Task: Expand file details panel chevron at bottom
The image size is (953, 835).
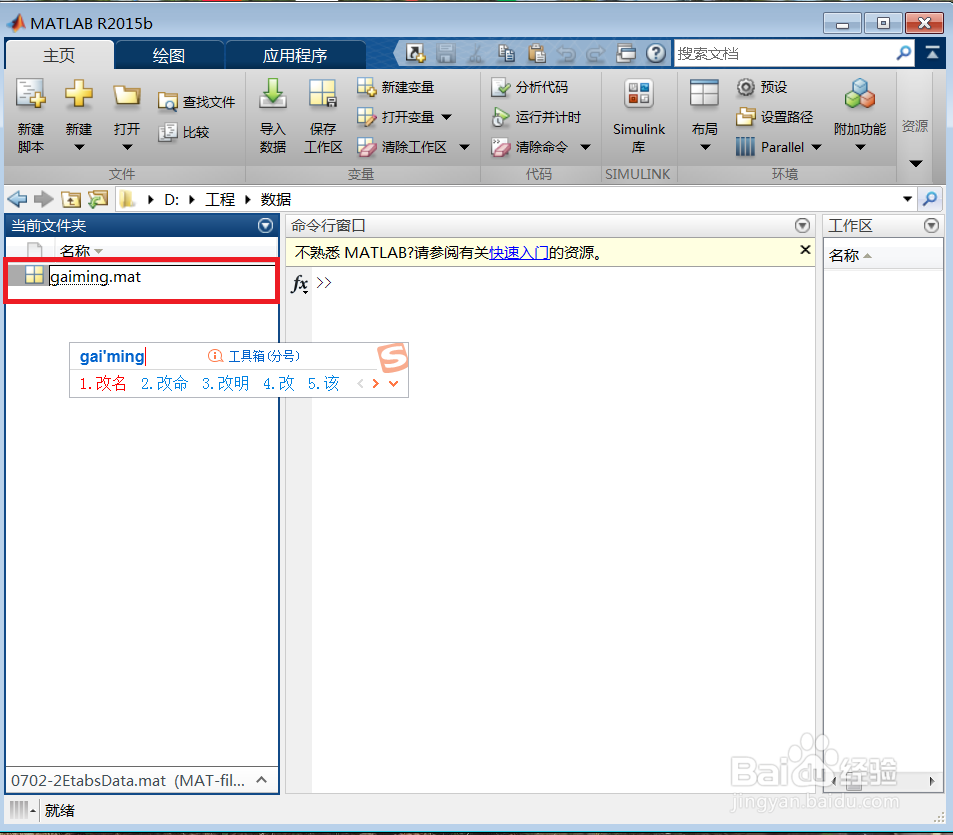Action: [x=262, y=780]
